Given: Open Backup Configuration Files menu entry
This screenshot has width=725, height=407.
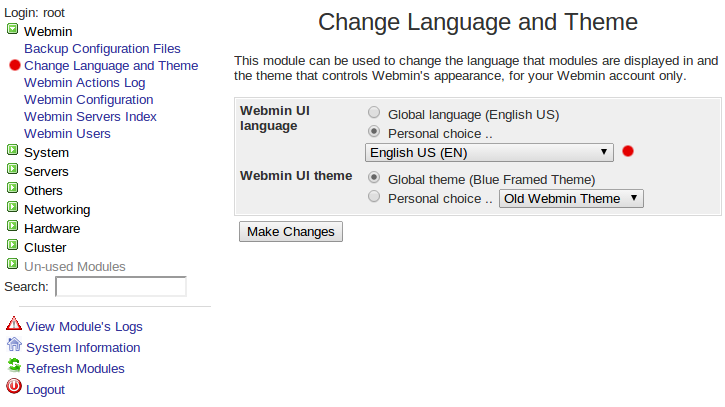Looking at the screenshot, I should pos(102,49).
